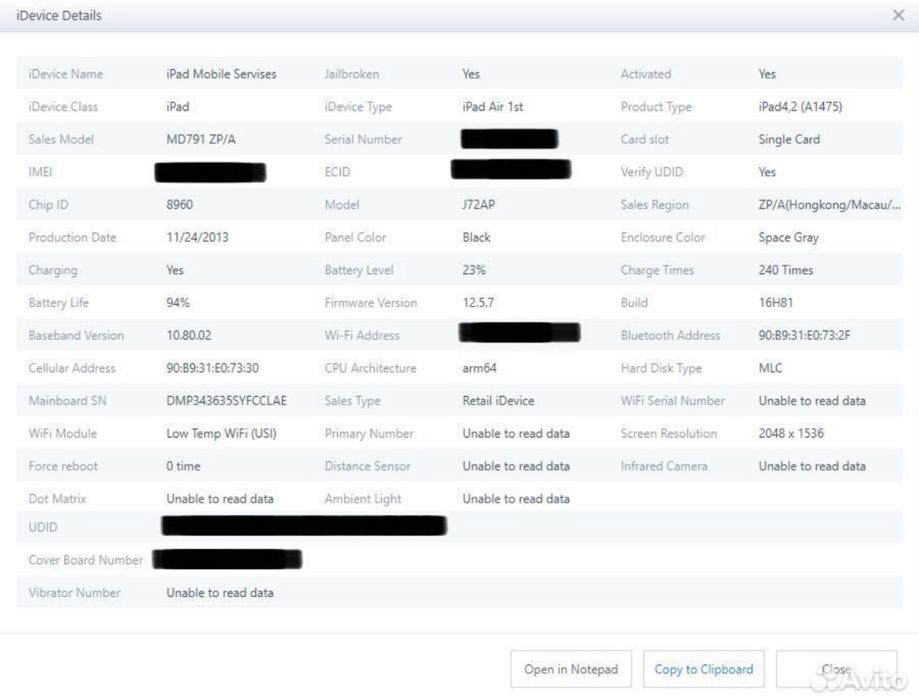Click the force reboot value '0 time'
919x700 pixels.
click(x=183, y=466)
